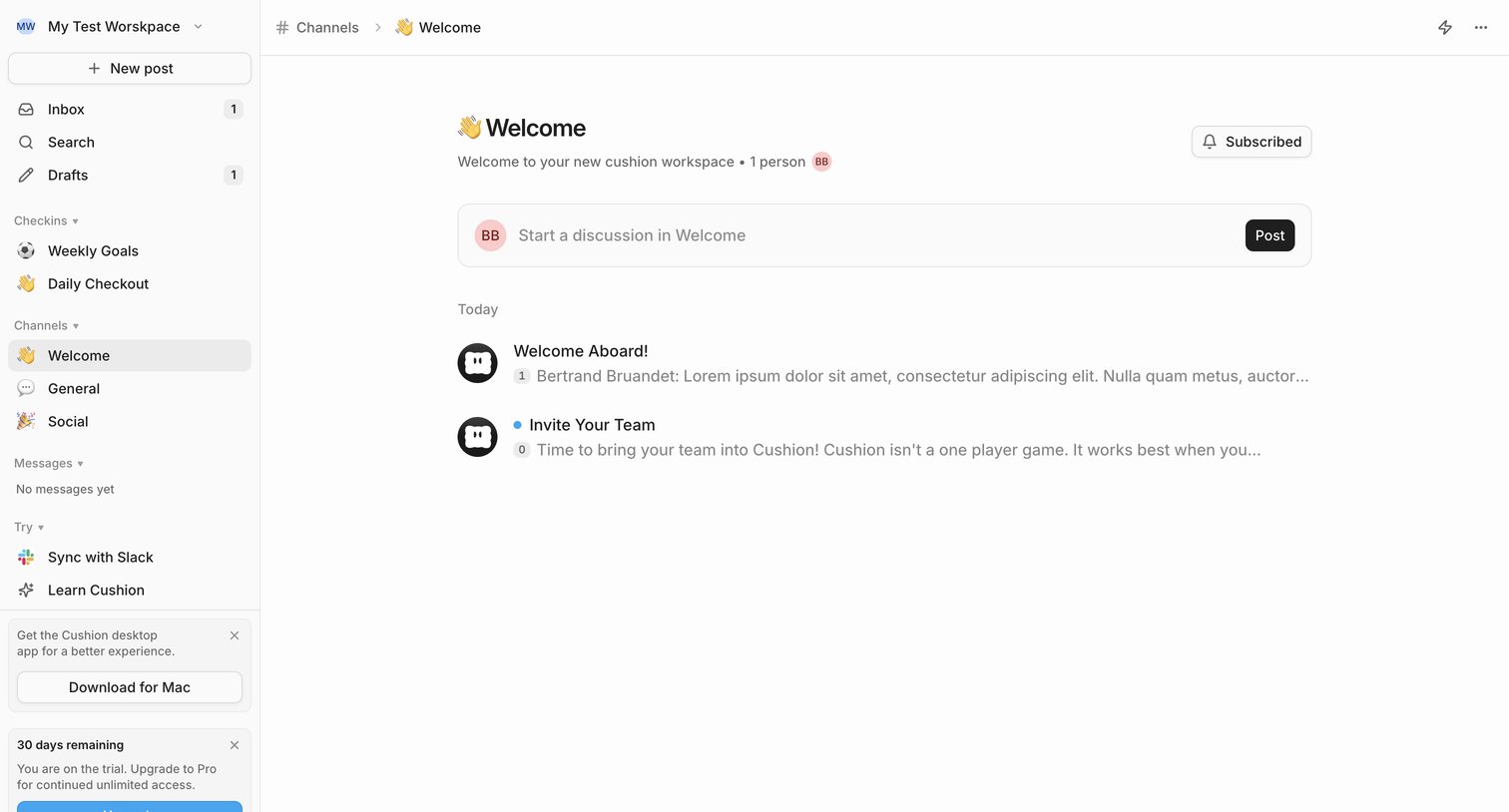This screenshot has height=812, width=1509.
Task: Click the 30 days remaining heading
Action: click(x=70, y=745)
